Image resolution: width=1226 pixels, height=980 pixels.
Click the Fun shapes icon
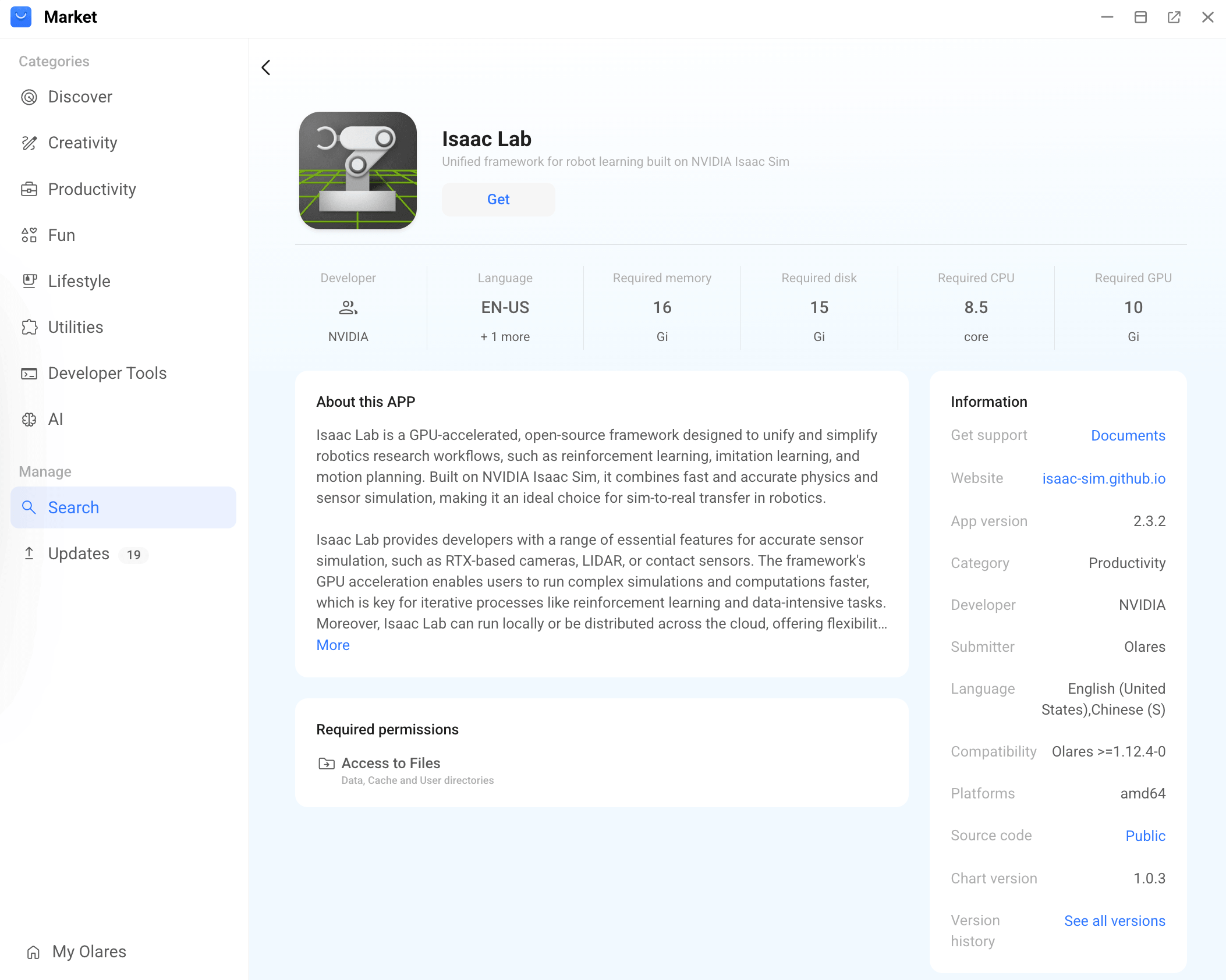pyautogui.click(x=29, y=235)
